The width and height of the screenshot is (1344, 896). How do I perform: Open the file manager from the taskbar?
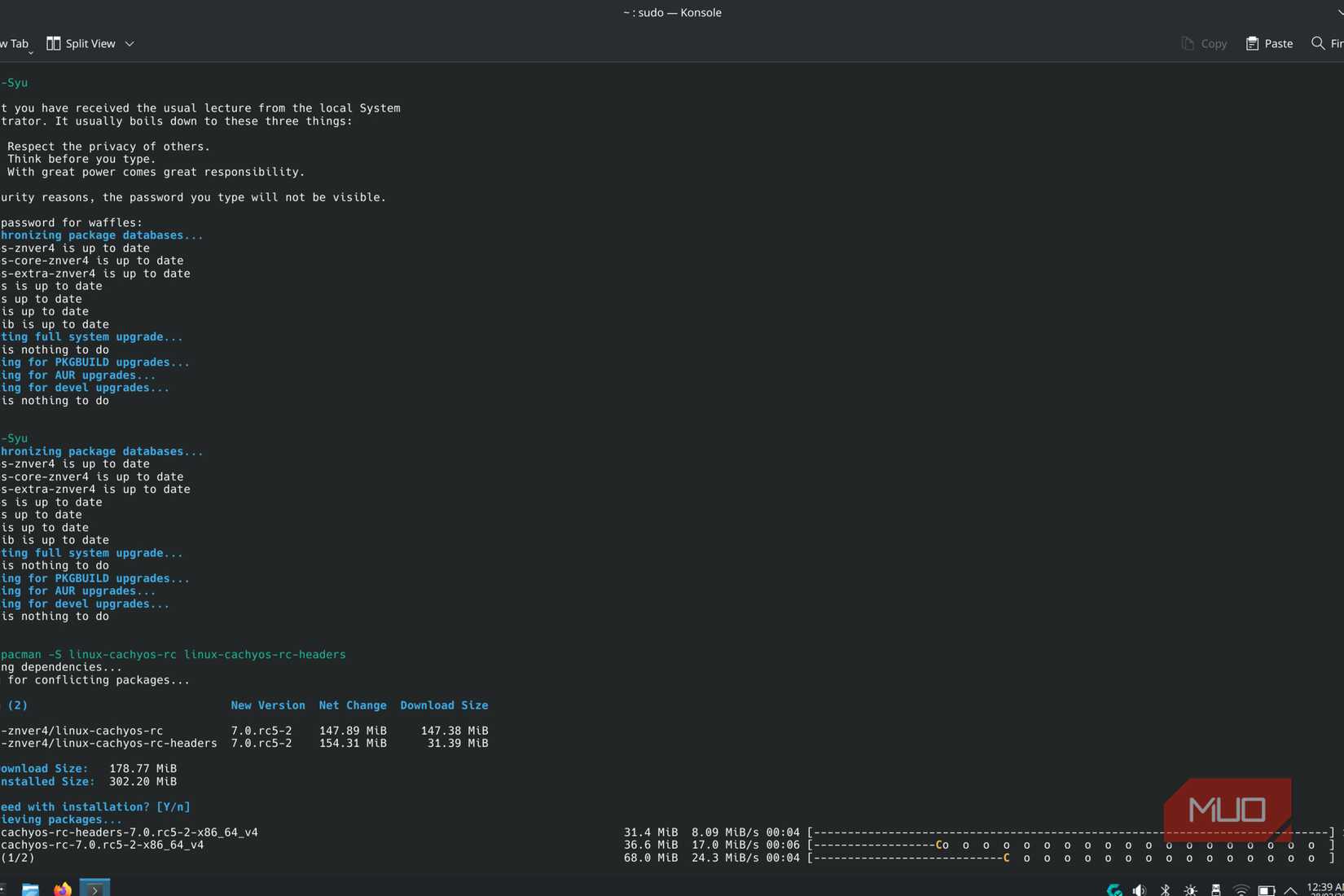pos(31,889)
